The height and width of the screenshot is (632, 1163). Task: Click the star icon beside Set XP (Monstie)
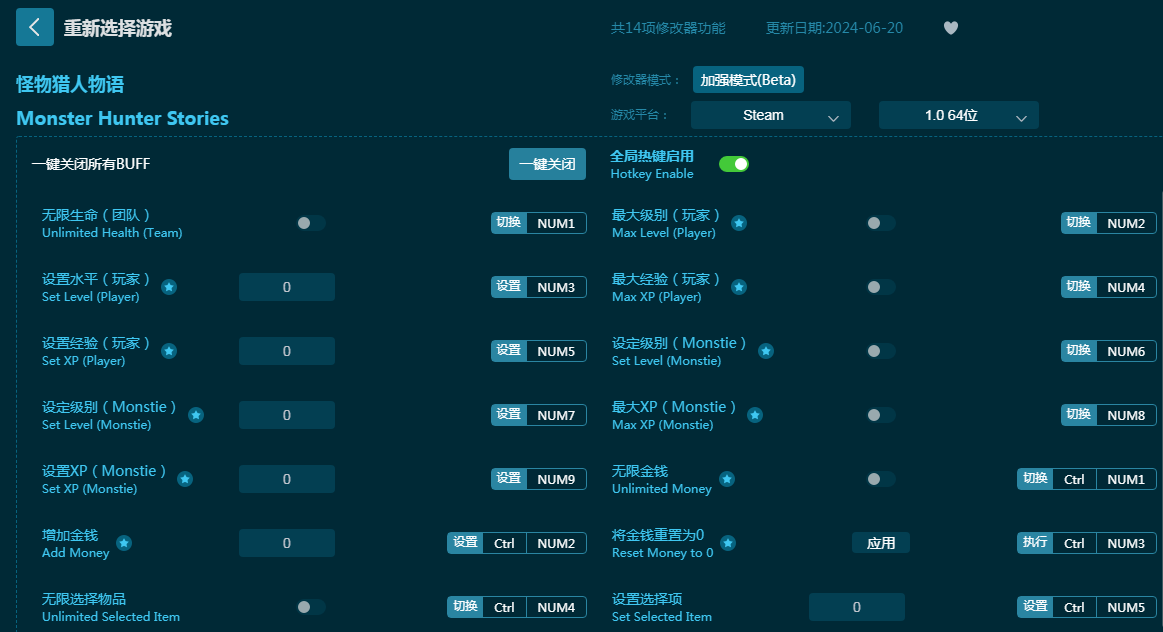click(185, 479)
